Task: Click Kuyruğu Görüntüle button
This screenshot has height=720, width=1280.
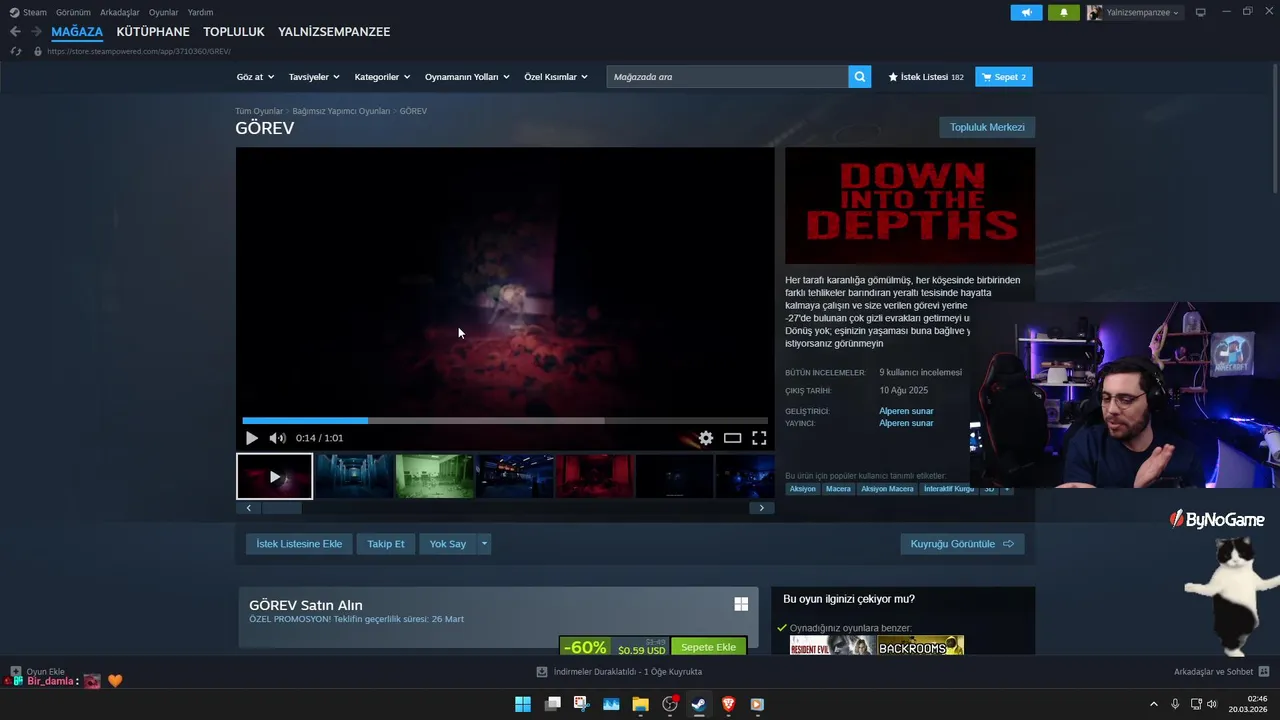Action: pyautogui.click(x=962, y=544)
